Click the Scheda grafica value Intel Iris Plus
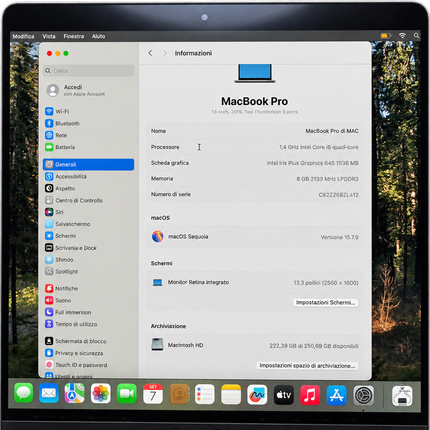The height and width of the screenshot is (430, 430). point(313,163)
